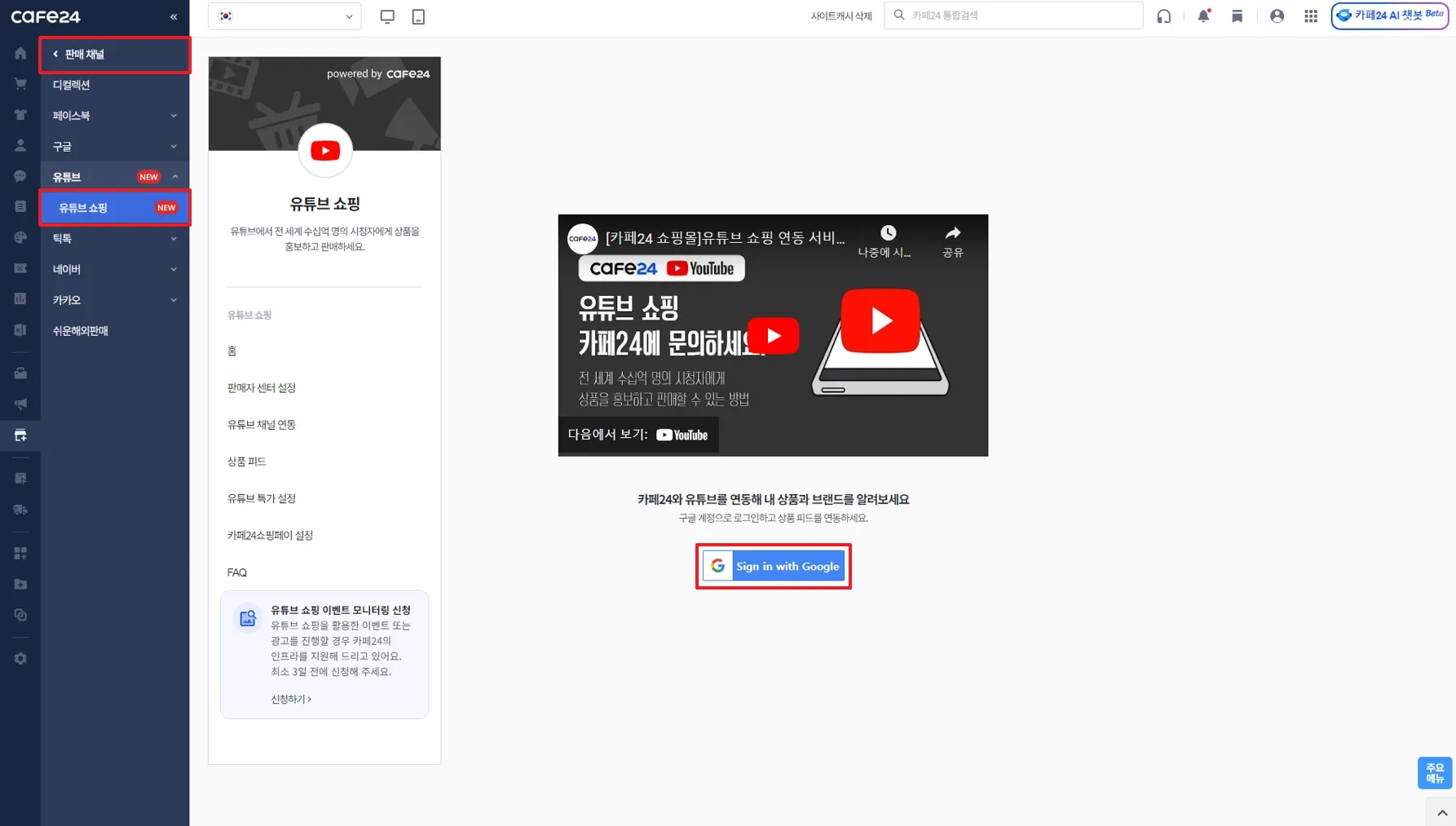Open the notification bell
Viewport: 1456px width, 826px height.
coord(1203,15)
